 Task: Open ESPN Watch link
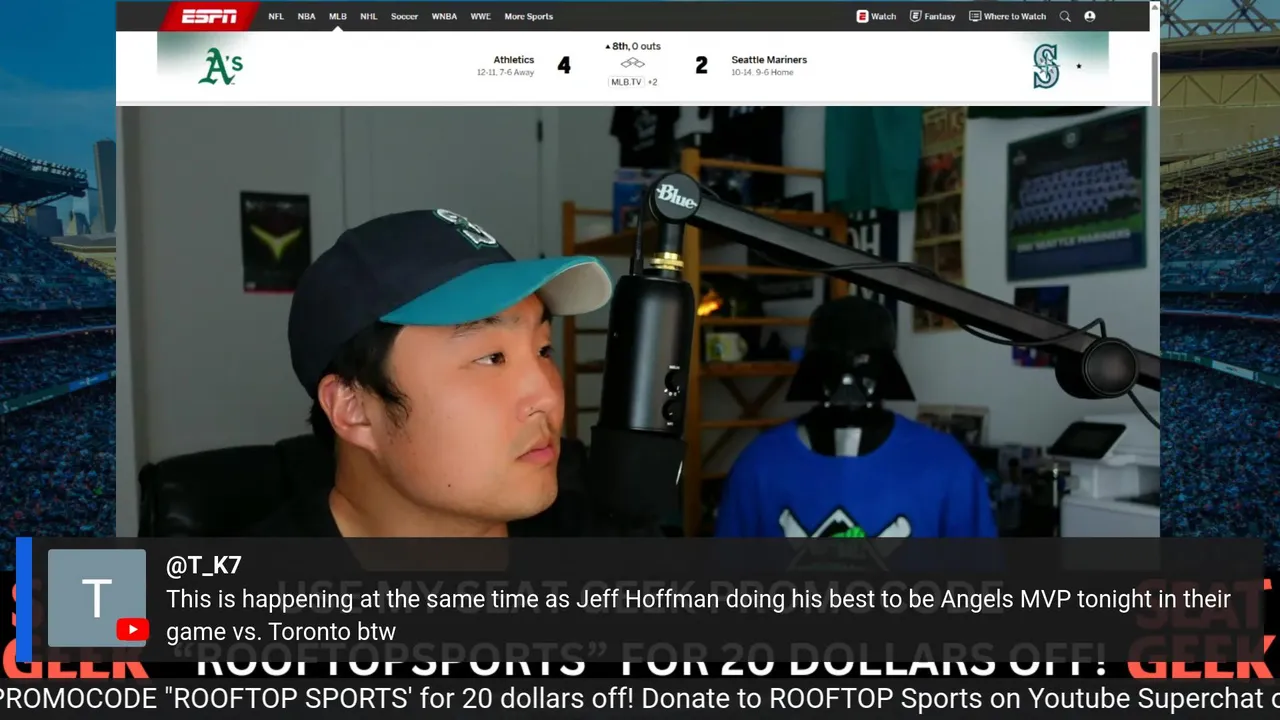click(x=876, y=17)
